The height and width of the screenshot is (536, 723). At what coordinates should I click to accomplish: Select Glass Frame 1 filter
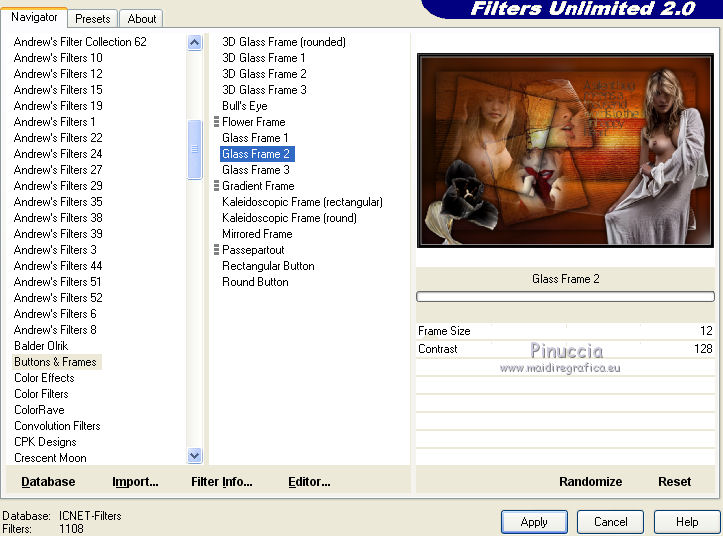pos(255,138)
